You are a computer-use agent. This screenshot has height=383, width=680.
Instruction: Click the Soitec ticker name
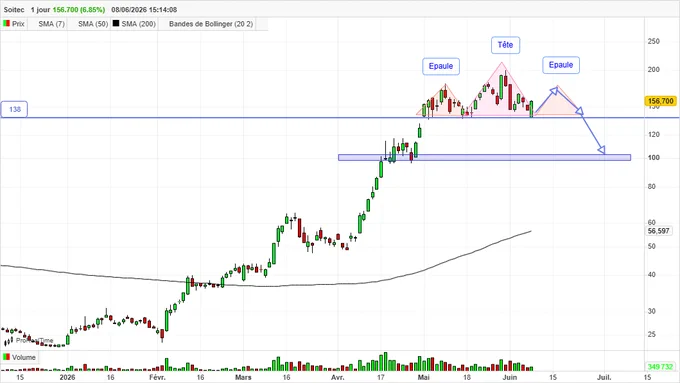coord(14,10)
